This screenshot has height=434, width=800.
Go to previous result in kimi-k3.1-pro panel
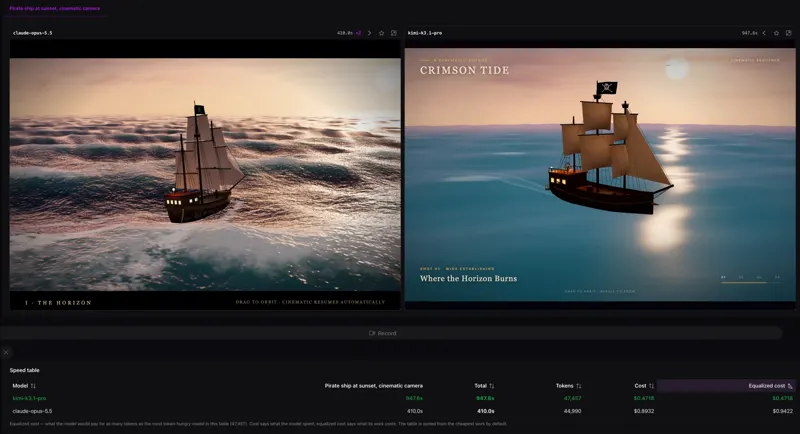pos(764,33)
